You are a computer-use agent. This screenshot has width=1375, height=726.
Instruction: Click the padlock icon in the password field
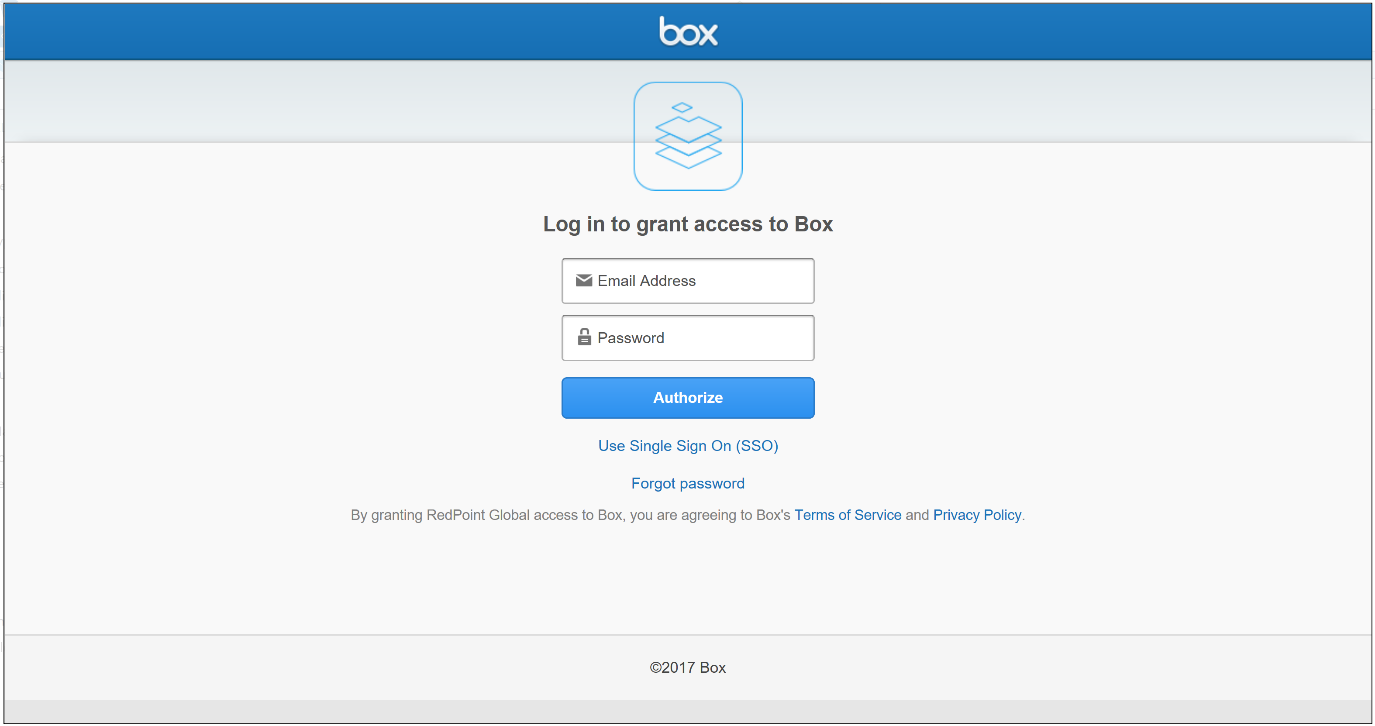(x=584, y=338)
